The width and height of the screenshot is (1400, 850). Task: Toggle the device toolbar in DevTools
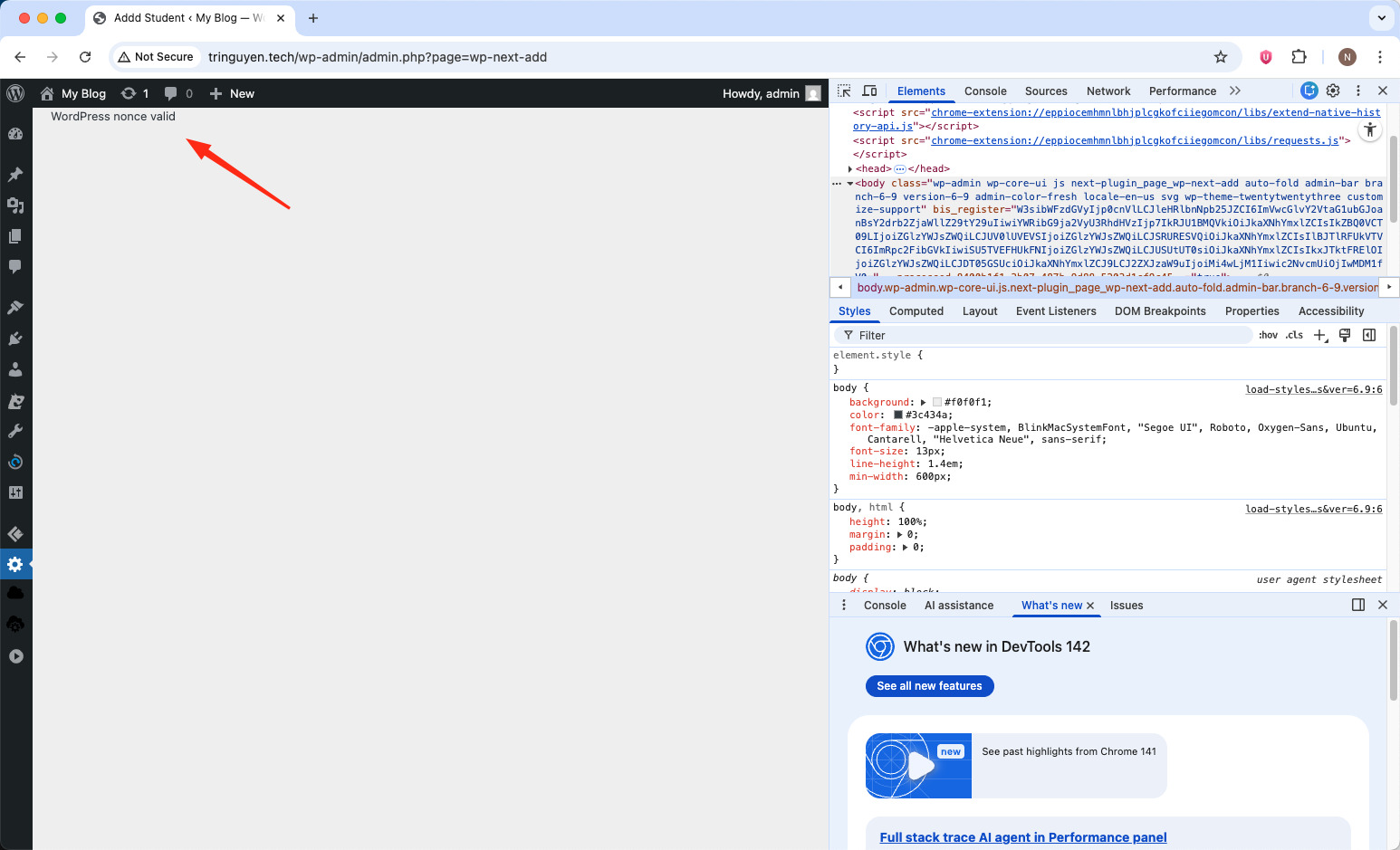pyautogui.click(x=869, y=91)
